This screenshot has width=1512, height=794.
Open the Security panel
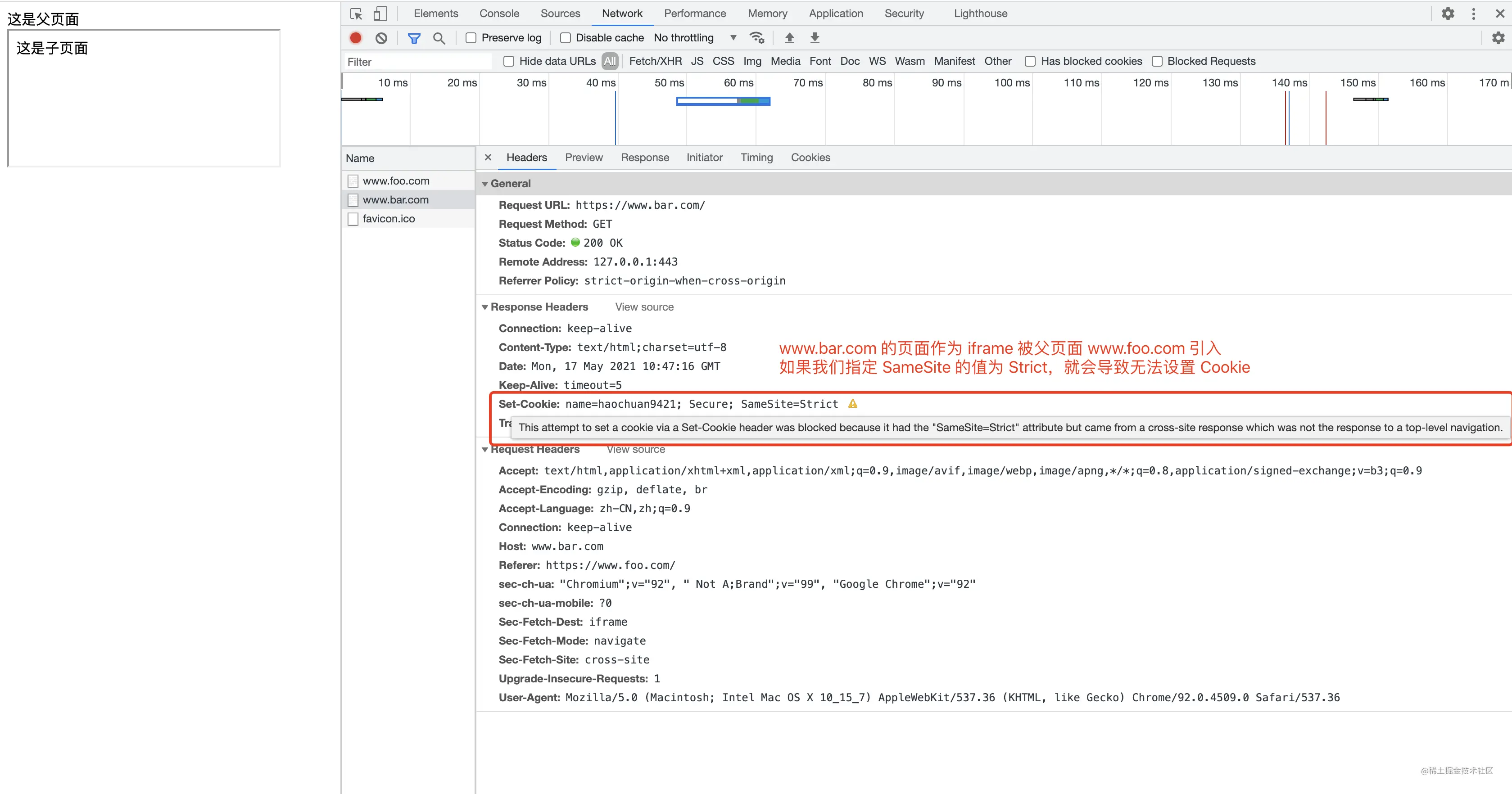point(904,14)
